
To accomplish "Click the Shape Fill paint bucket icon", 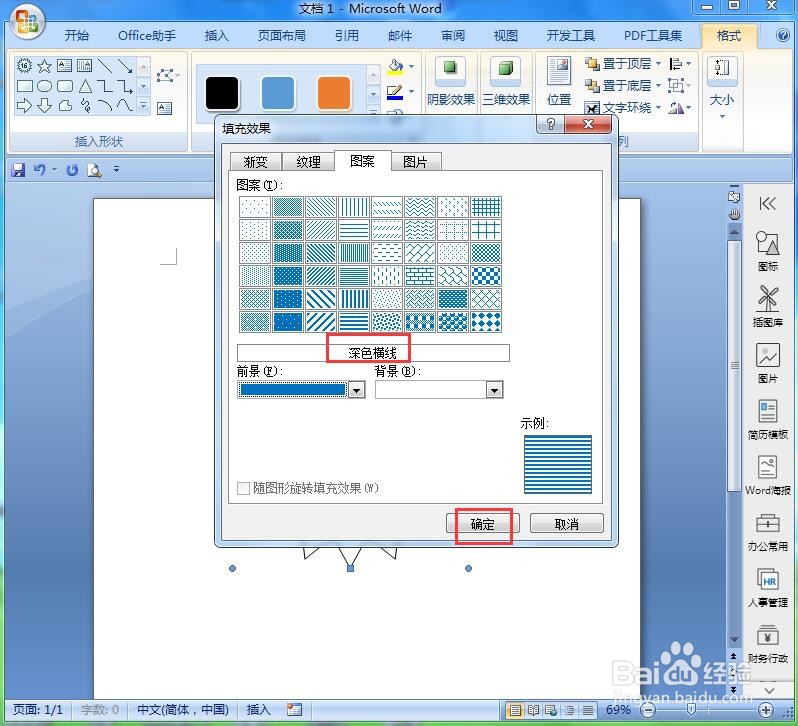I will (395, 66).
